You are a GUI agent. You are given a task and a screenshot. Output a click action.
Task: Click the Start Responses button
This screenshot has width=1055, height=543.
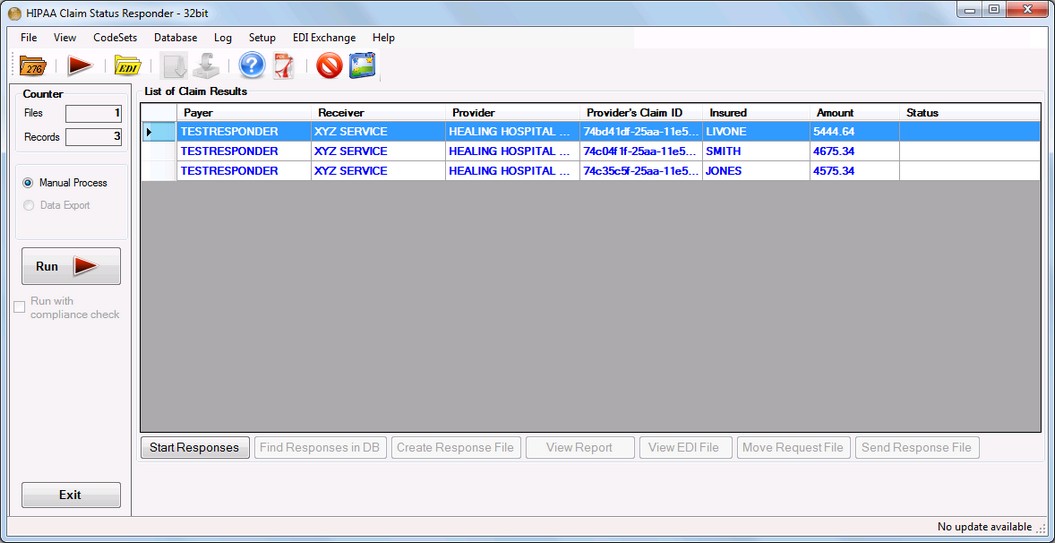click(x=194, y=447)
